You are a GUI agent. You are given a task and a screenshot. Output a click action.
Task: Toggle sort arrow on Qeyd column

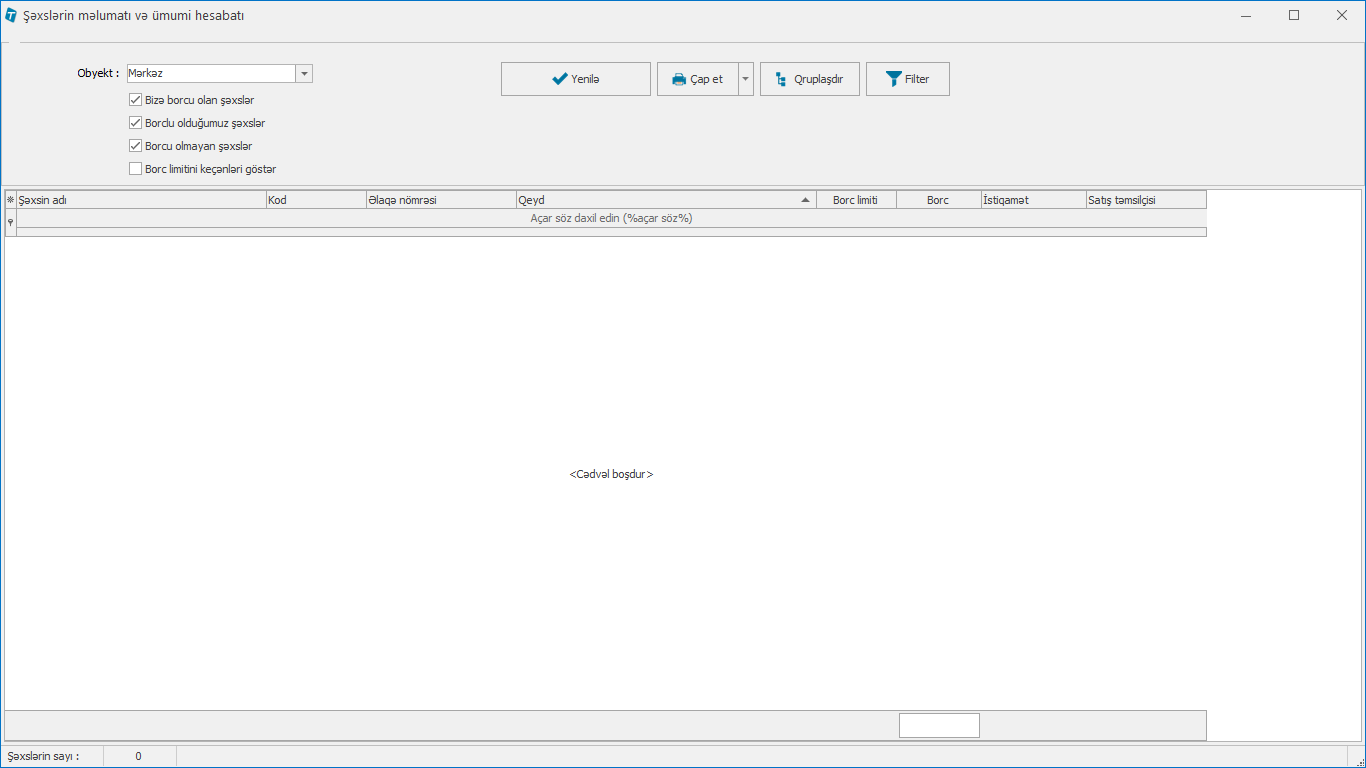click(x=805, y=200)
